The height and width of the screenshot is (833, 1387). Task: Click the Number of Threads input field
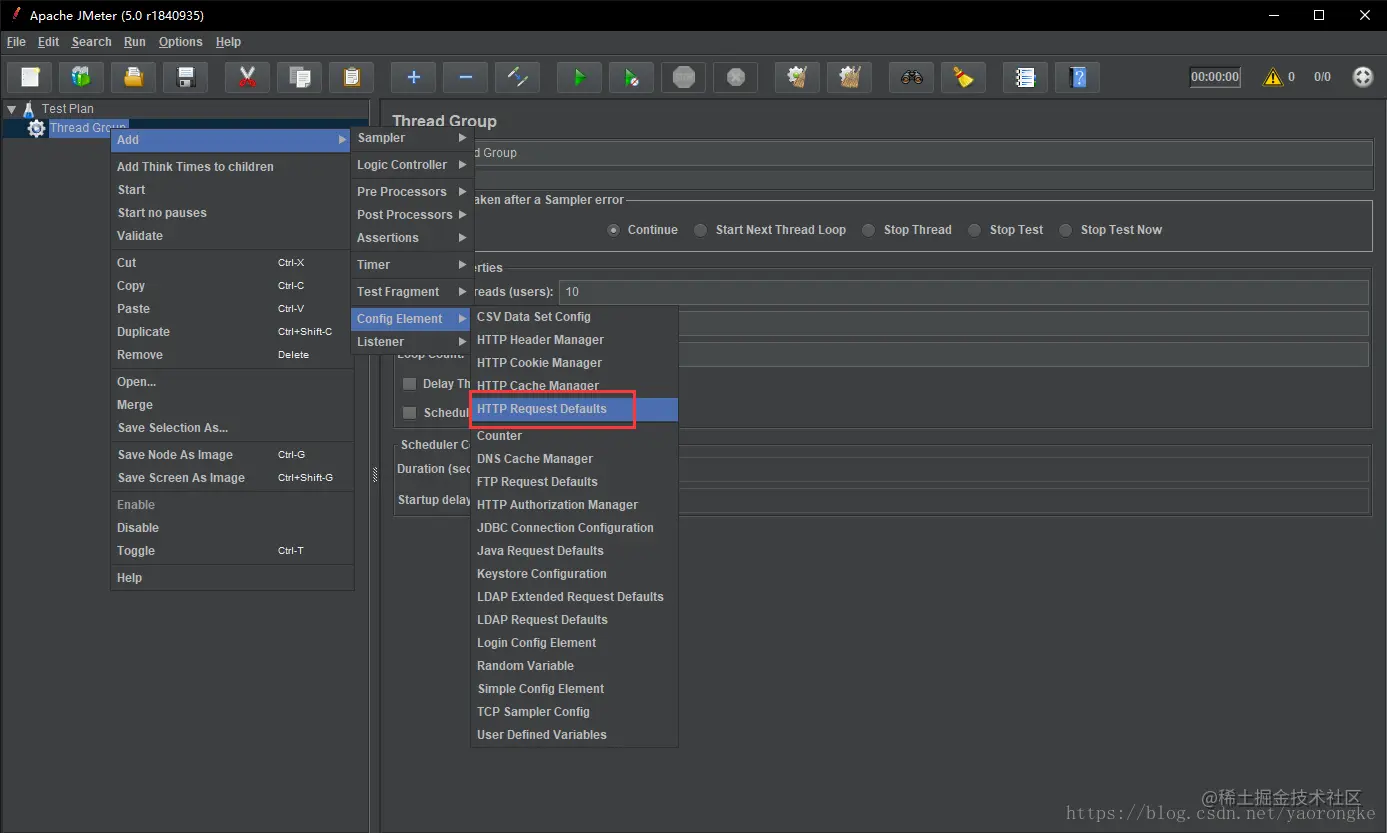coord(964,292)
